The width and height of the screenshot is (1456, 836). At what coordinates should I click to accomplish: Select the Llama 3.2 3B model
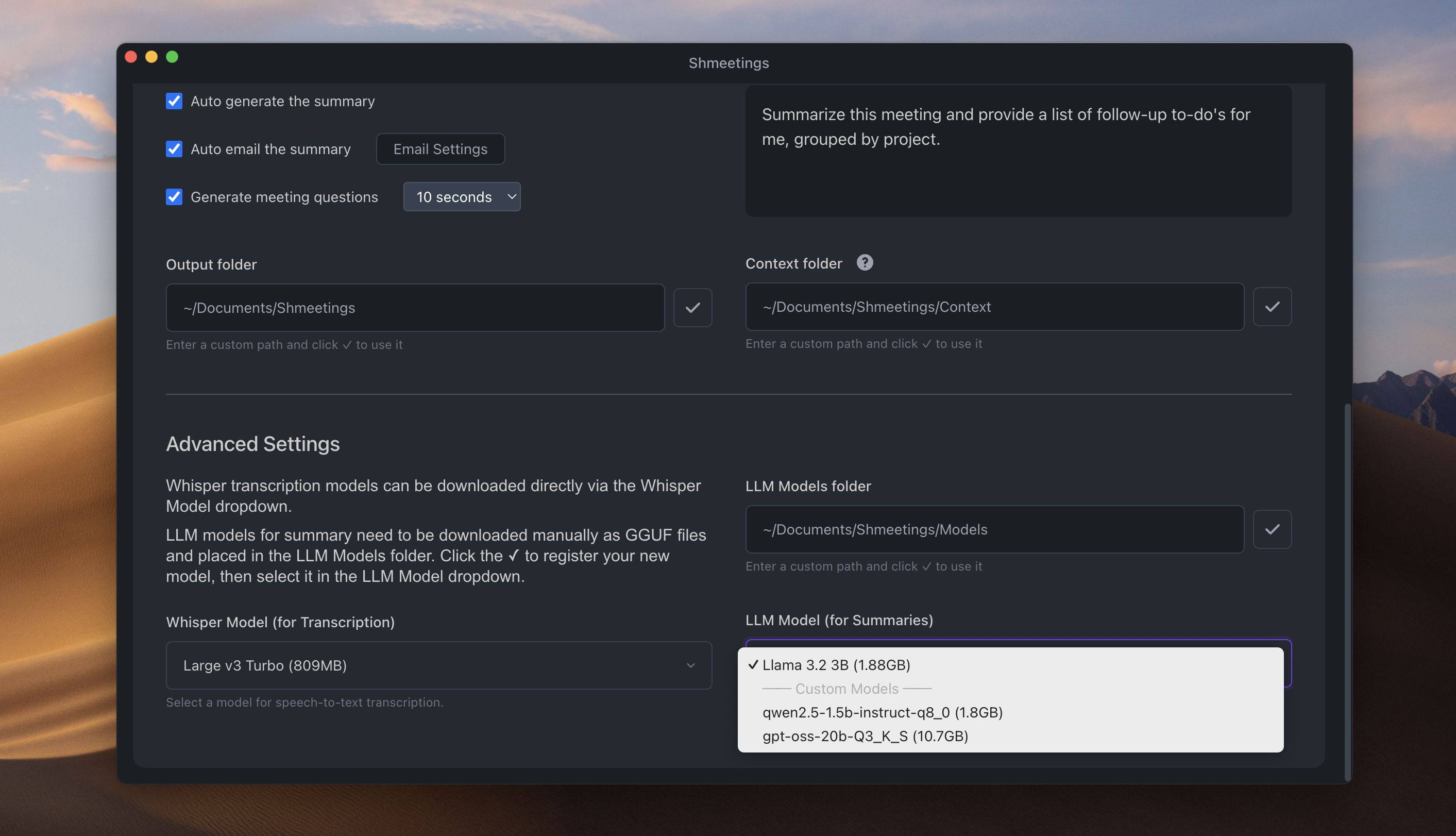pyautogui.click(x=836, y=665)
